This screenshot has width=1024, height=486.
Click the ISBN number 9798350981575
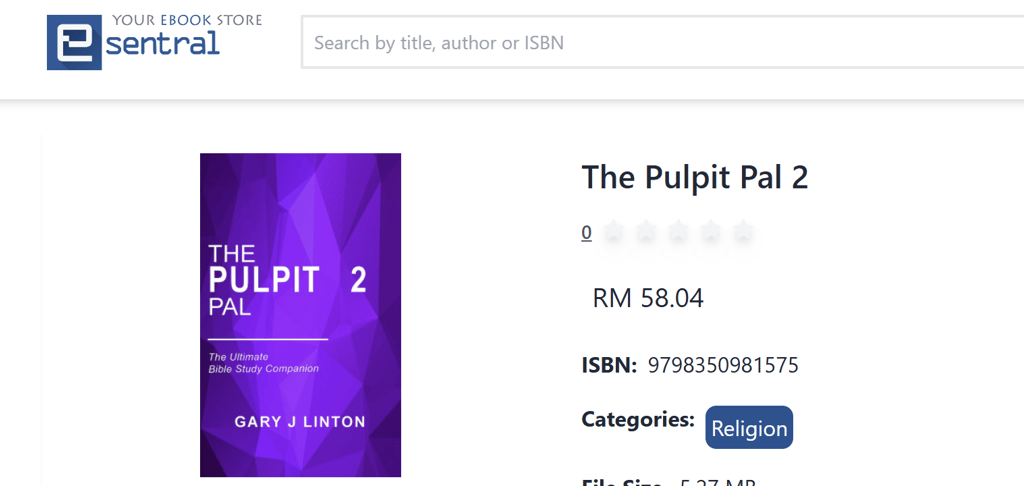[723, 365]
